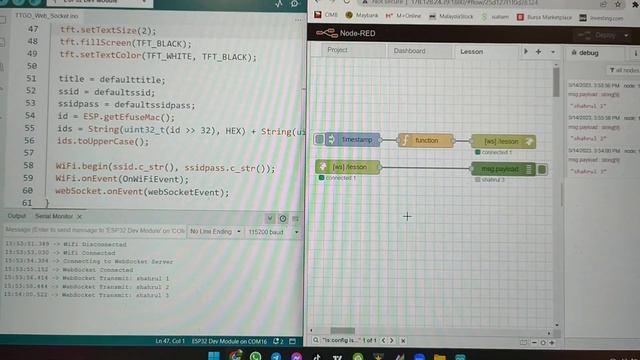The height and width of the screenshot is (360, 640).
Task: Click the Deploy button
Action: [598, 35]
